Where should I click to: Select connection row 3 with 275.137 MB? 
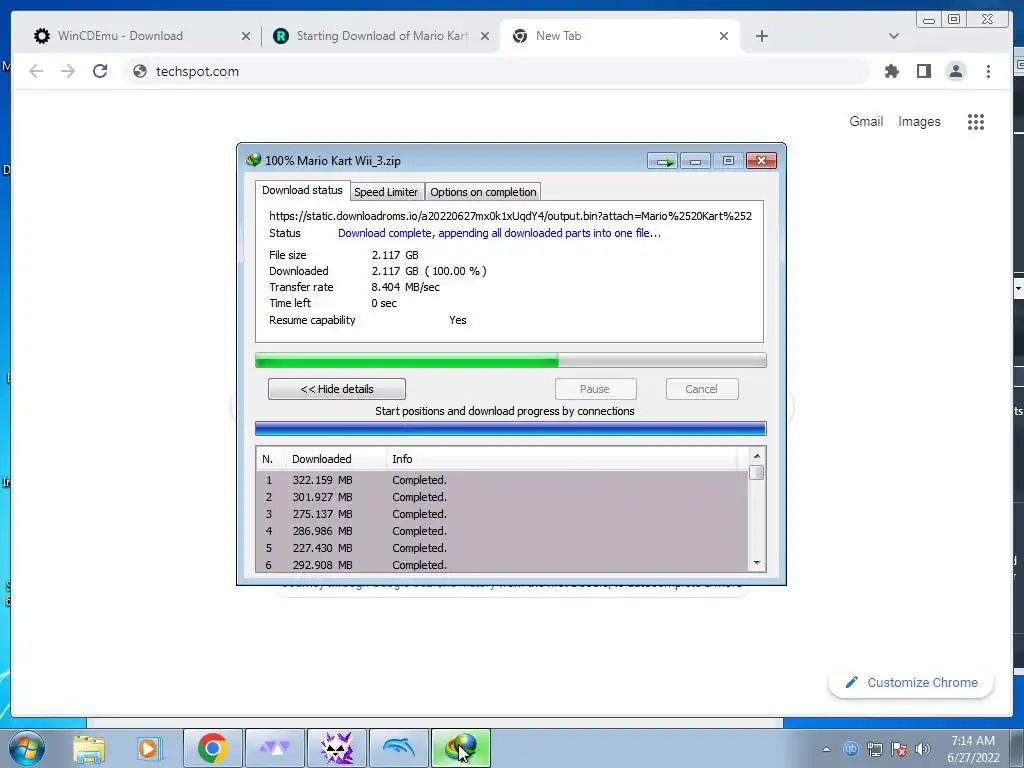coord(502,514)
